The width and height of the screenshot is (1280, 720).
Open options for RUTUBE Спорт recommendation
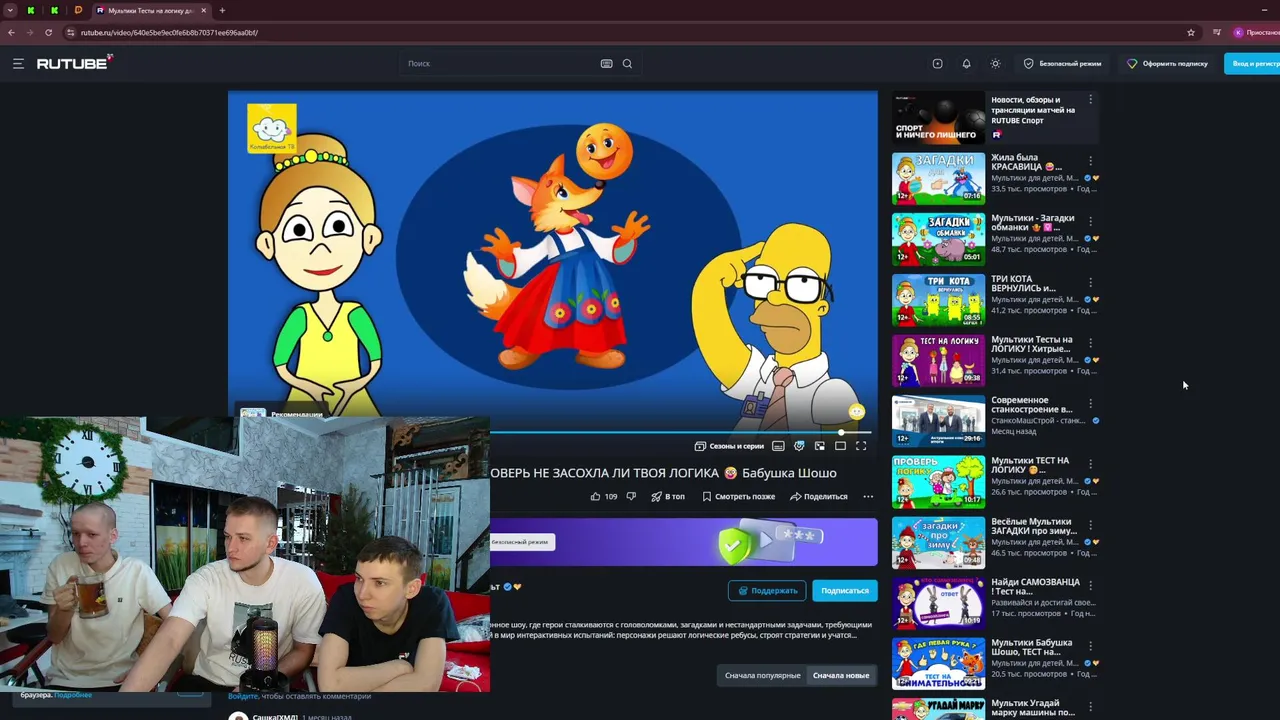pos(1090,99)
